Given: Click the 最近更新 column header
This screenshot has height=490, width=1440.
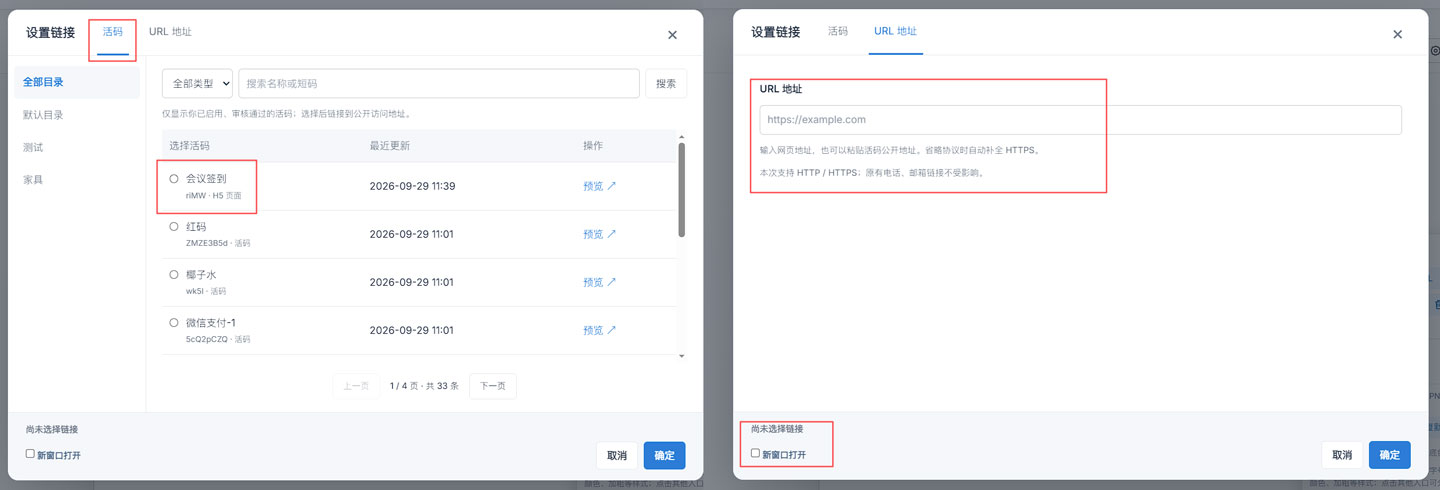Looking at the screenshot, I should click(x=390, y=146).
